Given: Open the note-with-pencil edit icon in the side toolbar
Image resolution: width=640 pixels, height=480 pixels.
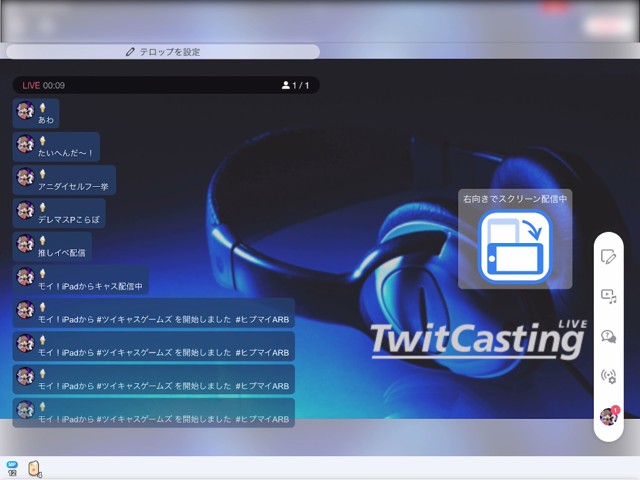Looking at the screenshot, I should tap(608, 257).
